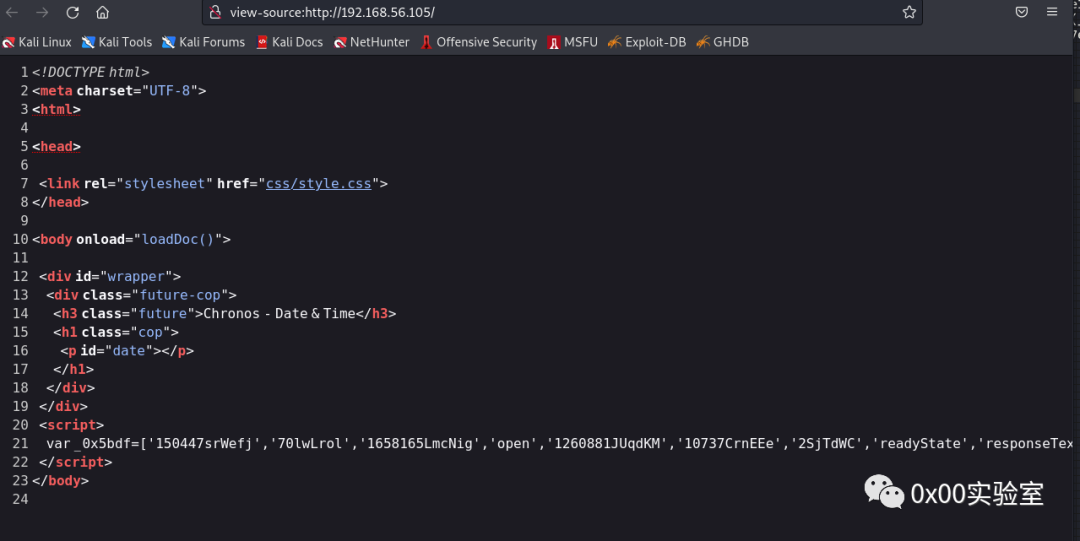Click the p id "date" value

[129, 351]
